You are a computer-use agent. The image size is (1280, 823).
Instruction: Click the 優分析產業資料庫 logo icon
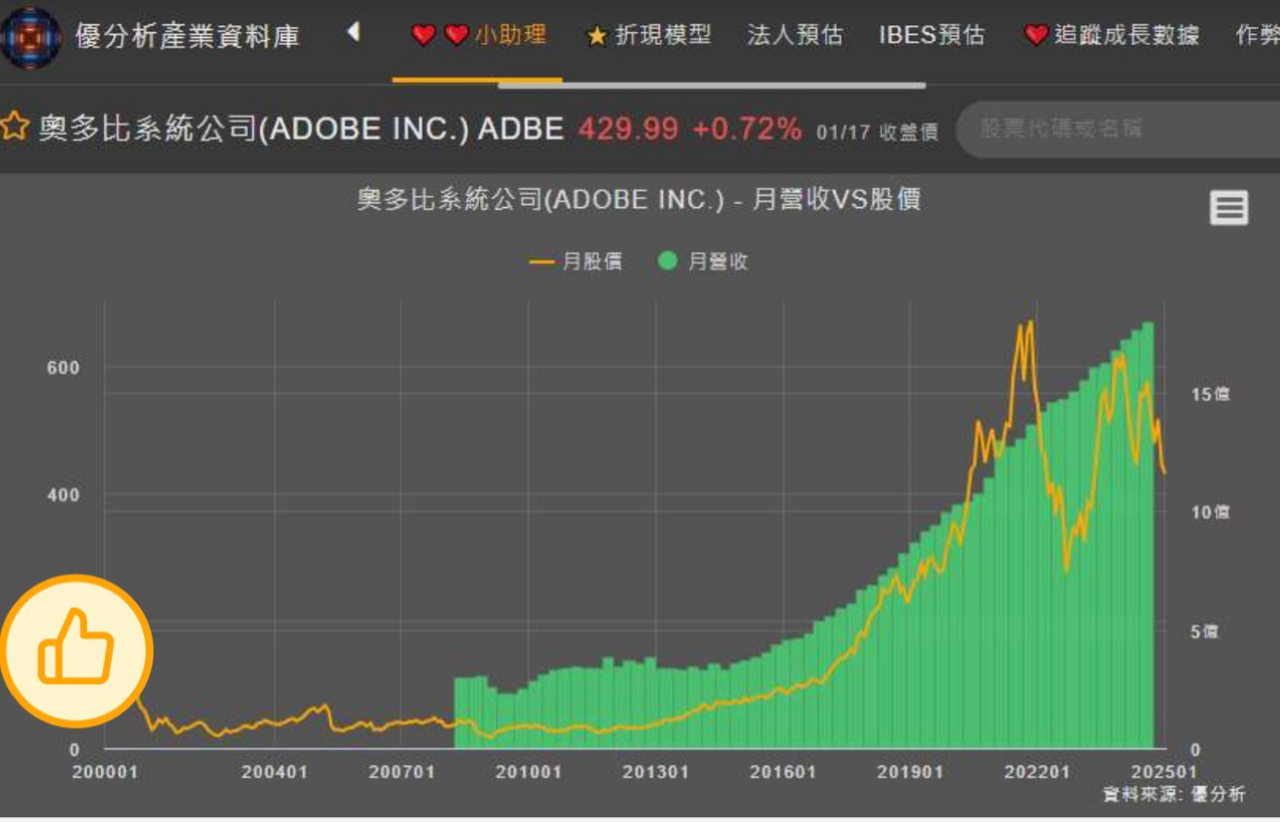[30, 37]
